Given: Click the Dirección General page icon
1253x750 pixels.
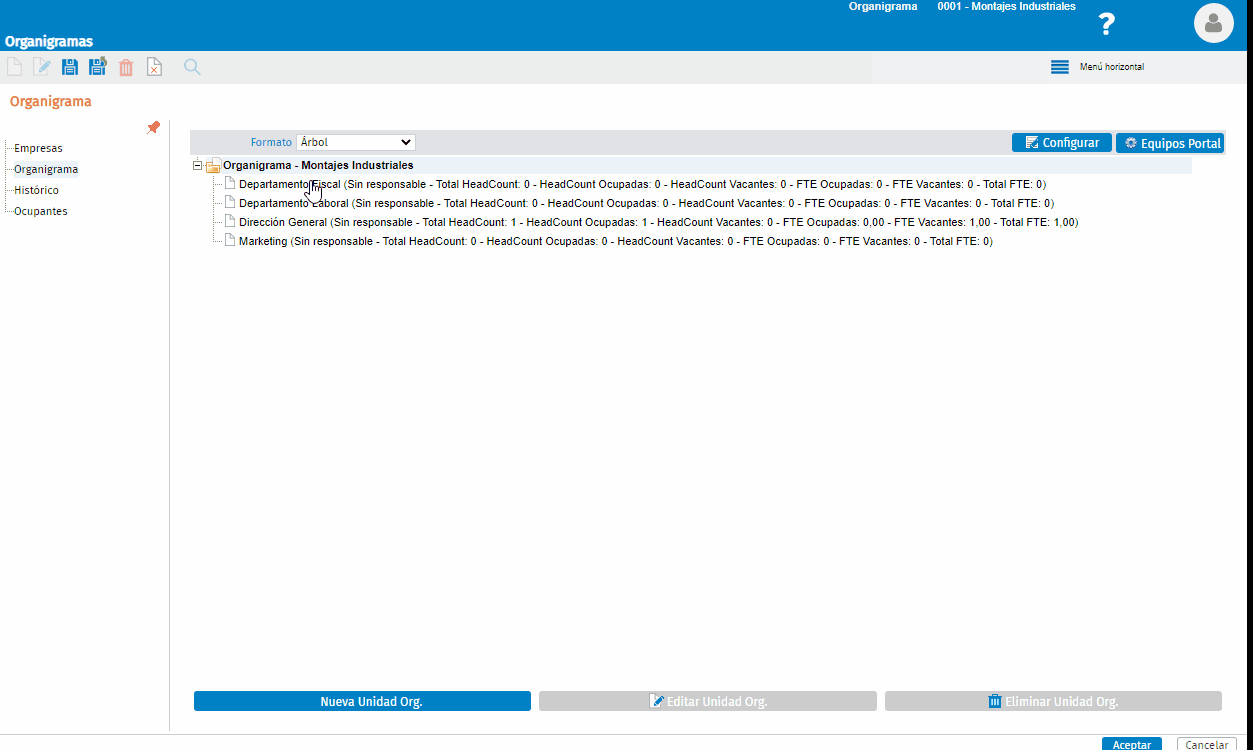Looking at the screenshot, I should click(x=230, y=222).
